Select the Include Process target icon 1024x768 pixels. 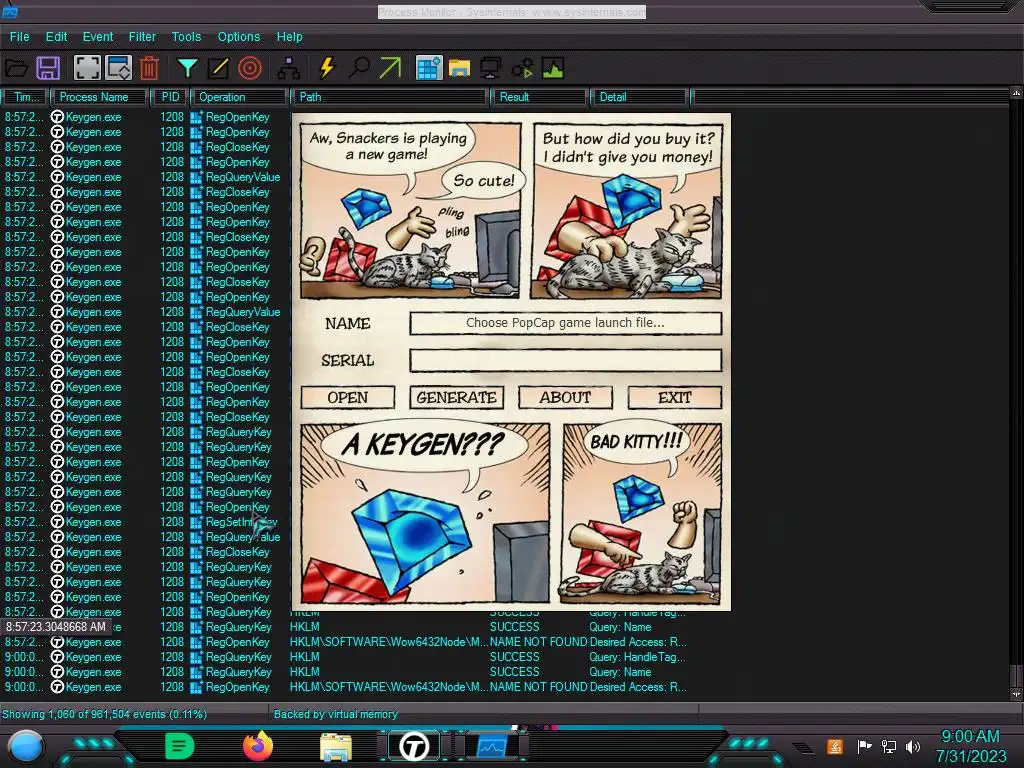[x=249, y=68]
